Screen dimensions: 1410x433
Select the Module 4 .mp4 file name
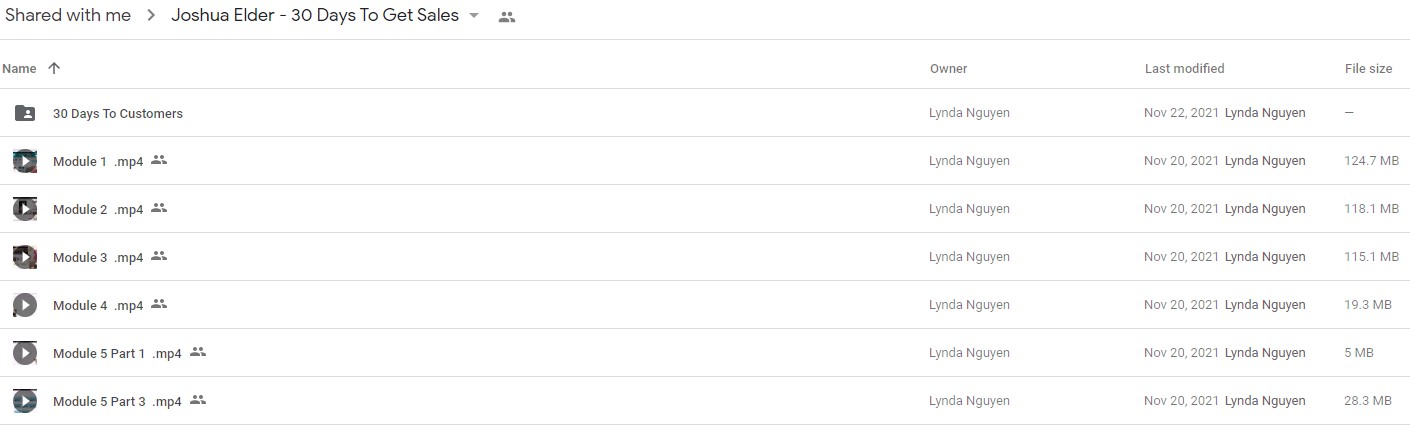[x=98, y=306]
